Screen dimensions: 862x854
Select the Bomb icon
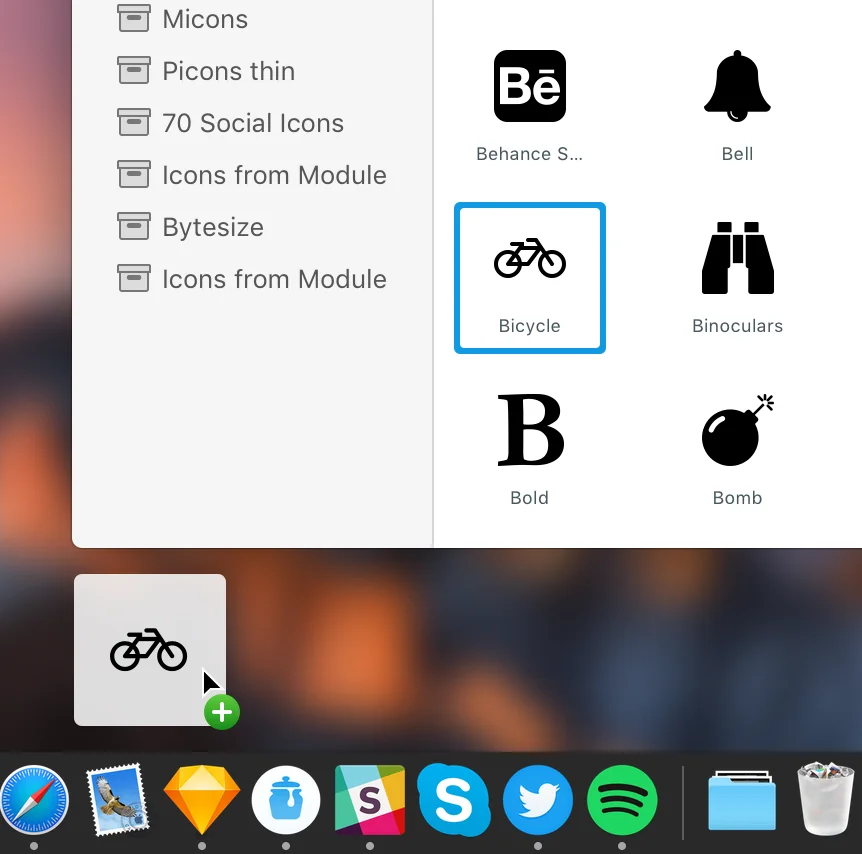[737, 430]
